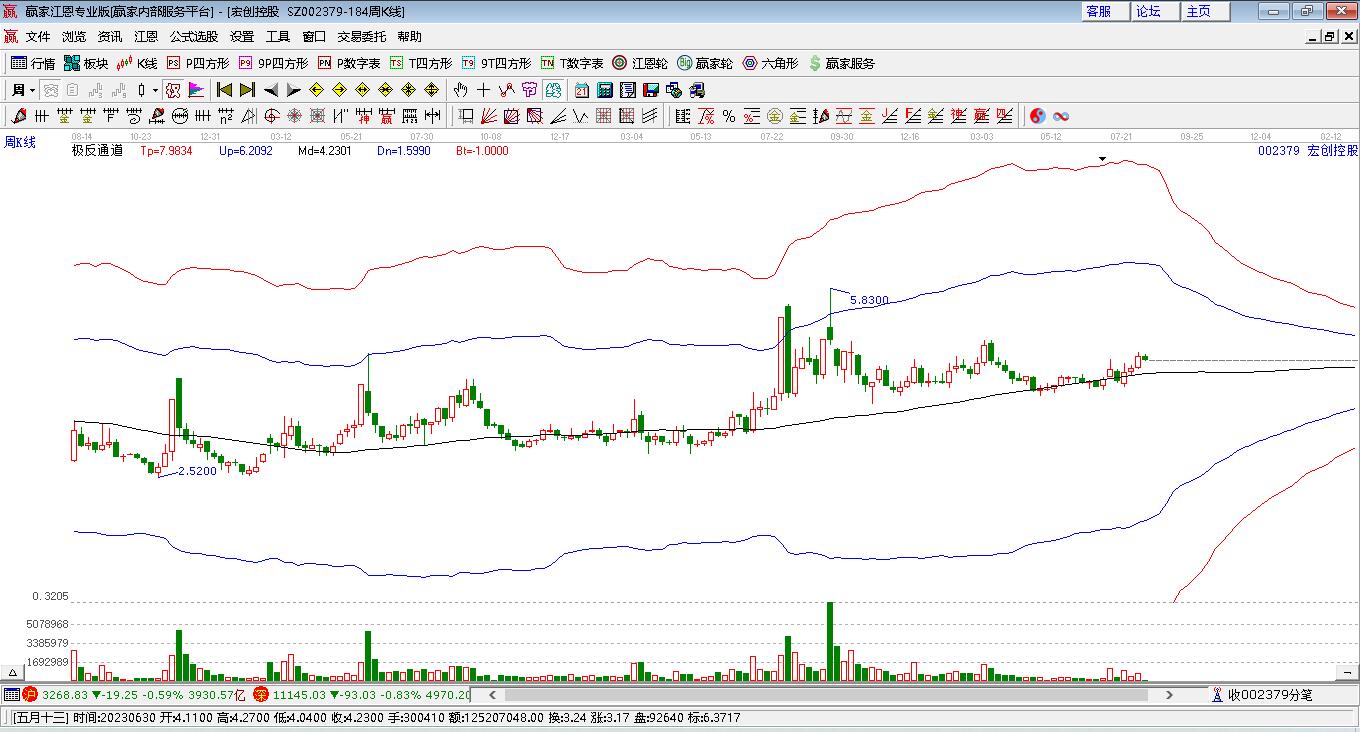
Task: Open the 板块 sector view
Action: pos(86,63)
